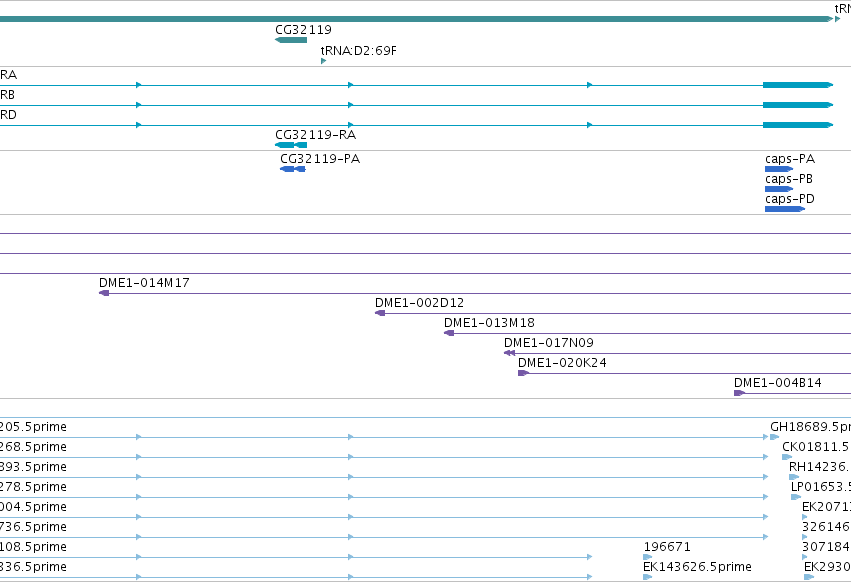Select the RB transcript exon block
The height and width of the screenshot is (582, 851).
point(798,105)
